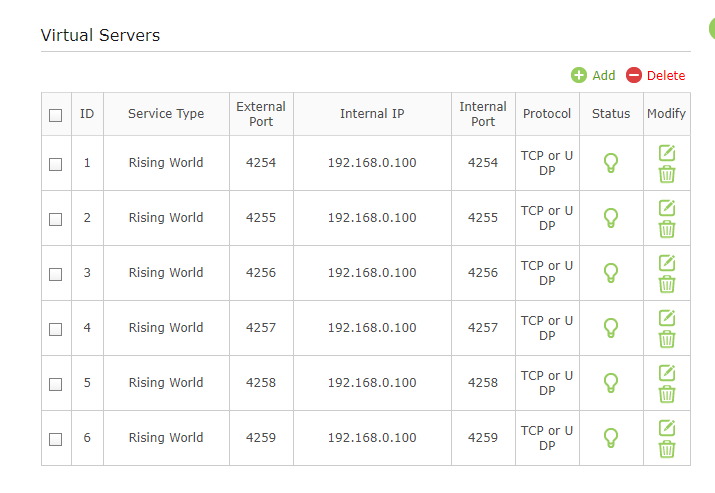Viewport: 715px width, 493px height.
Task: Check the box next to entry ID 6
Action: [56, 439]
